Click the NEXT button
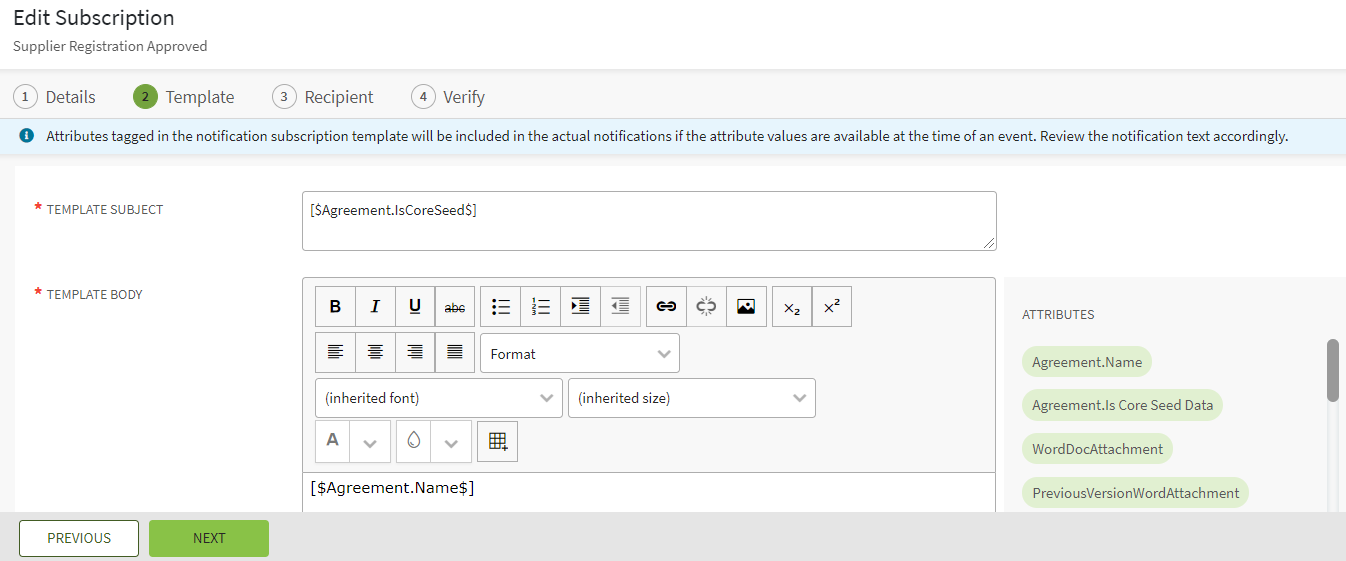Viewport: 1346px width, 561px height. coord(209,538)
